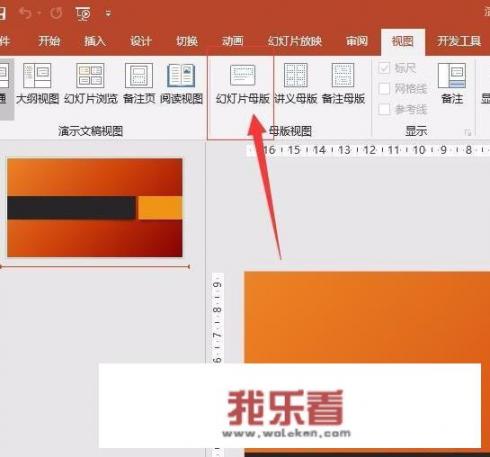Enable Gridlines (网格线) checkbox

(x=384, y=89)
